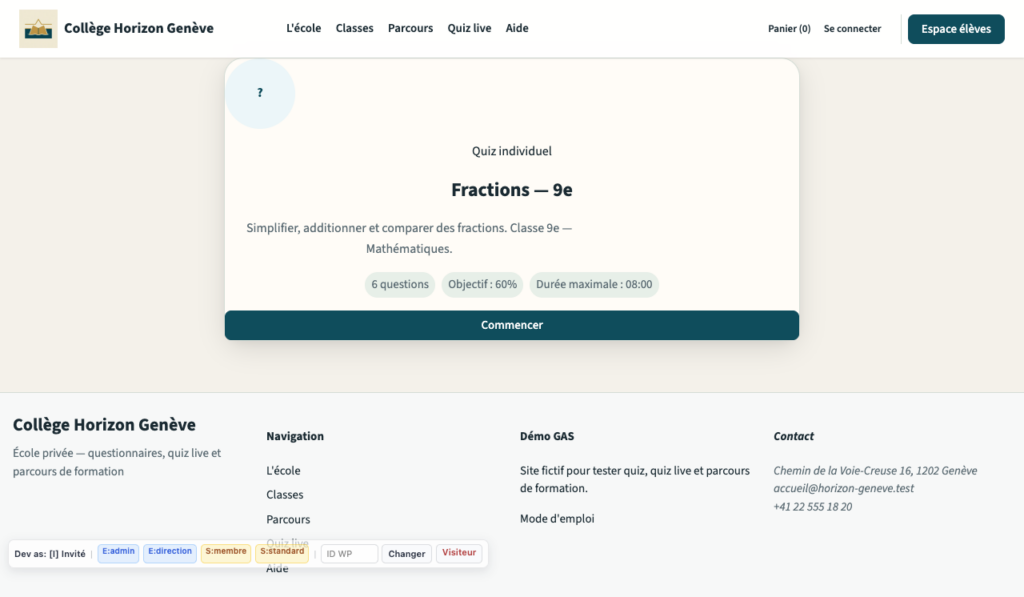Switch dev role to E:direction
This screenshot has height=597, width=1024.
(170, 553)
